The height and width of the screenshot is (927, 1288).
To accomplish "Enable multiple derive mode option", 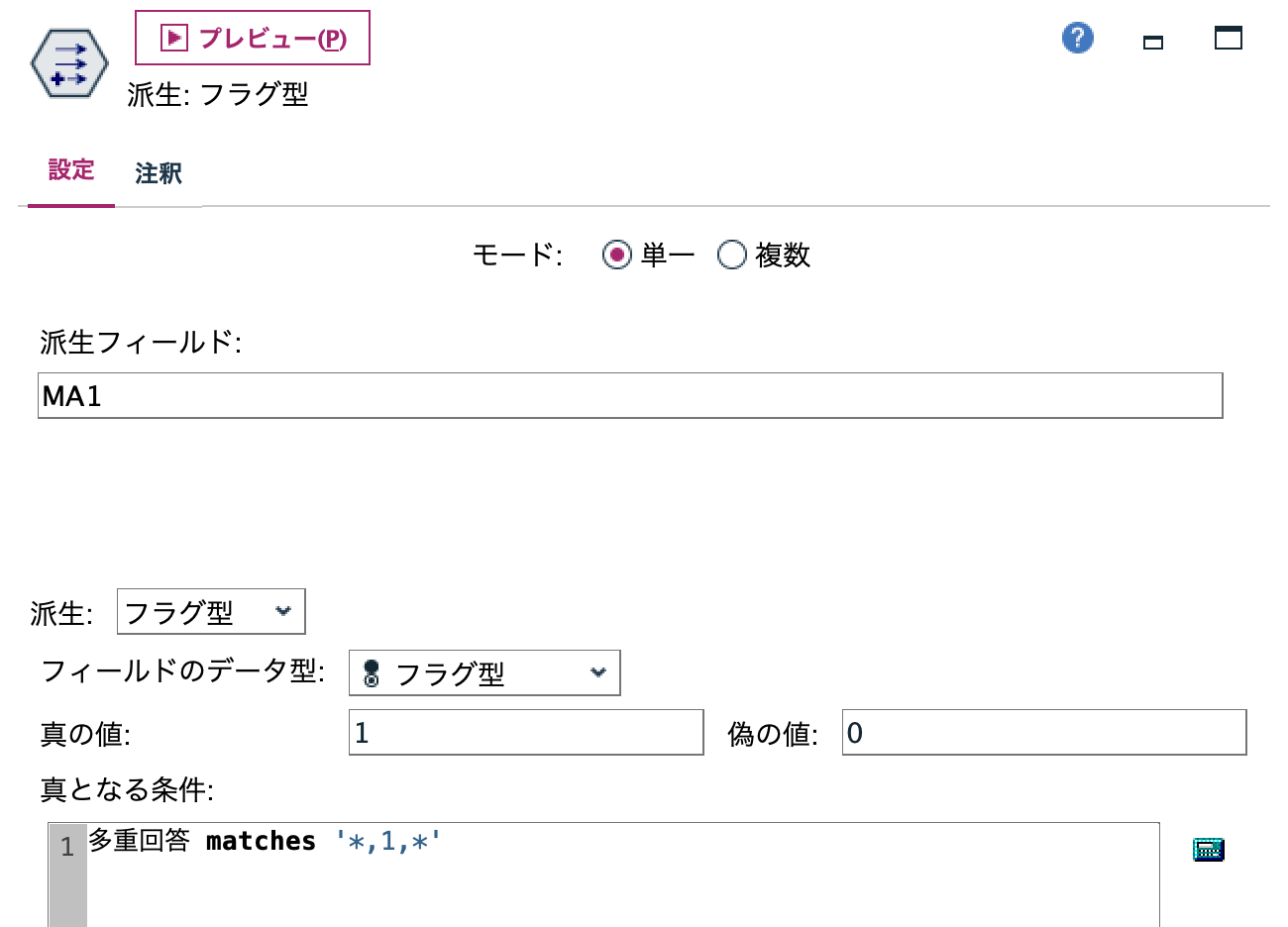I will [x=732, y=255].
